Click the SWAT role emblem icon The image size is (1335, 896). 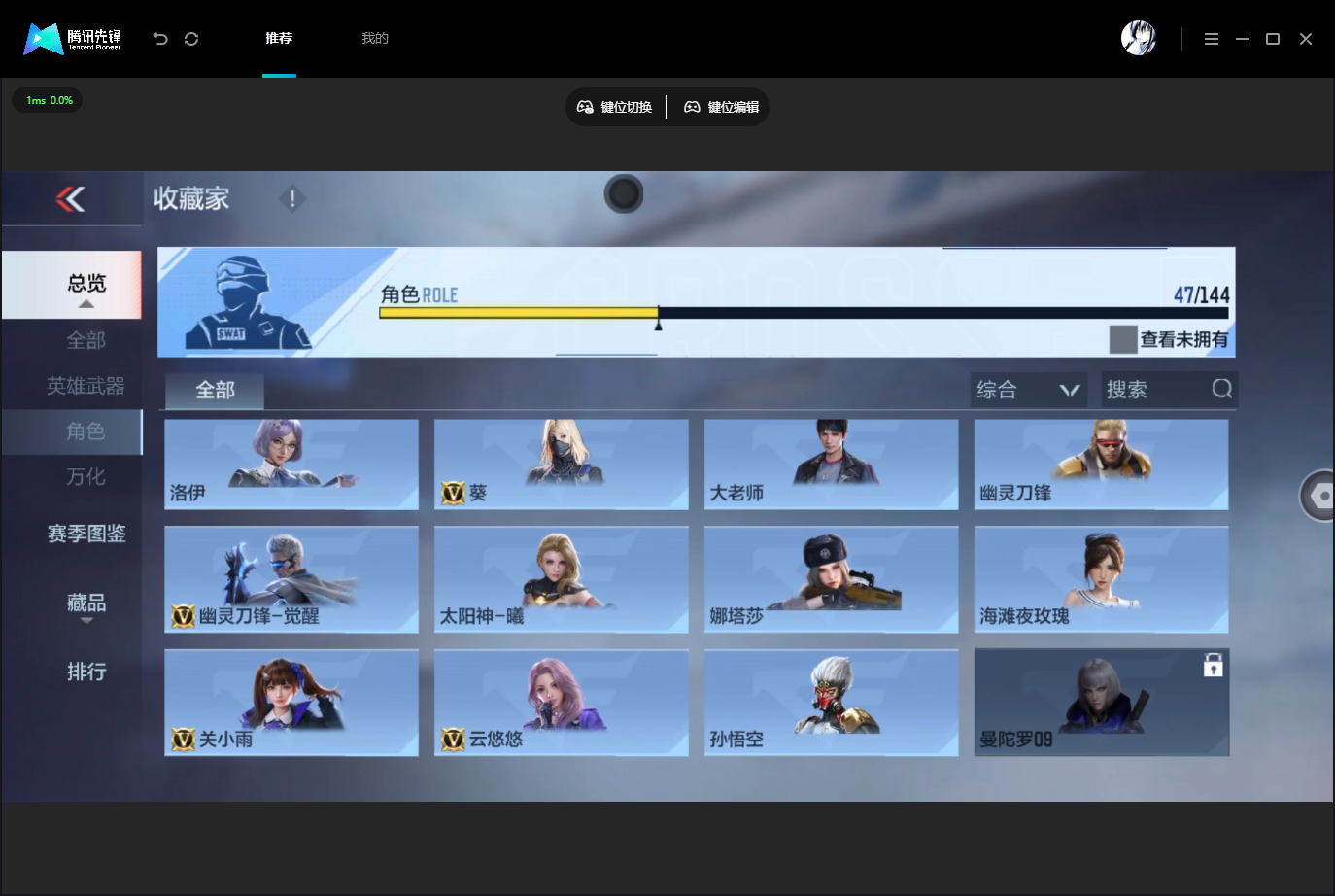click(x=248, y=302)
